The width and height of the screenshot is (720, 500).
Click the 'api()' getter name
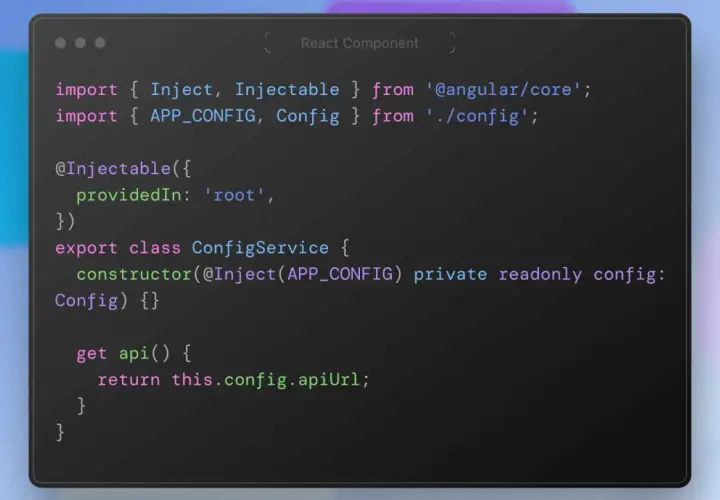pos(144,354)
